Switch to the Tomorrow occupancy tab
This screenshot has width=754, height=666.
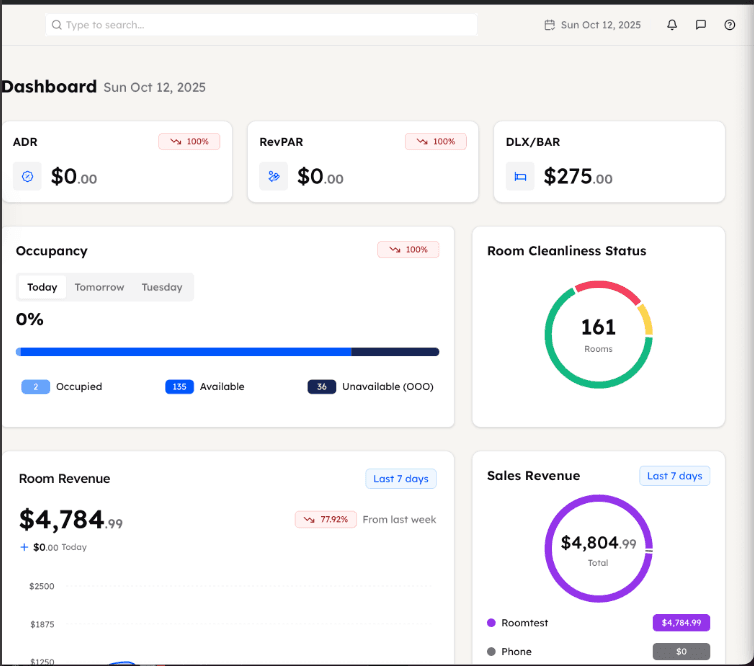click(x=99, y=287)
